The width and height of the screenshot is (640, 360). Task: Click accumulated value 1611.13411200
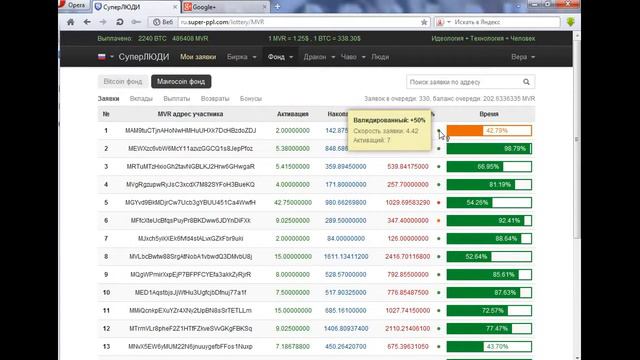(x=346, y=256)
